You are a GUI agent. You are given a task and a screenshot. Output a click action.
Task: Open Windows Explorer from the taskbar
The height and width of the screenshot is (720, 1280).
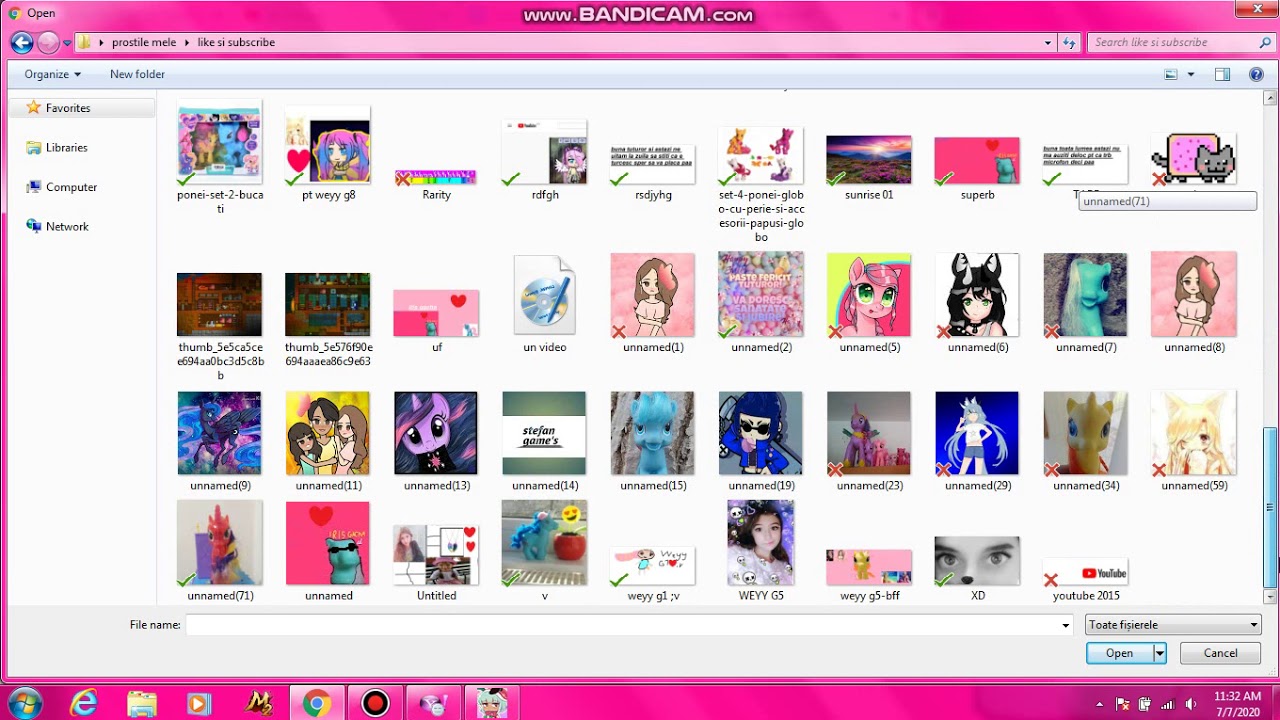tap(142, 703)
